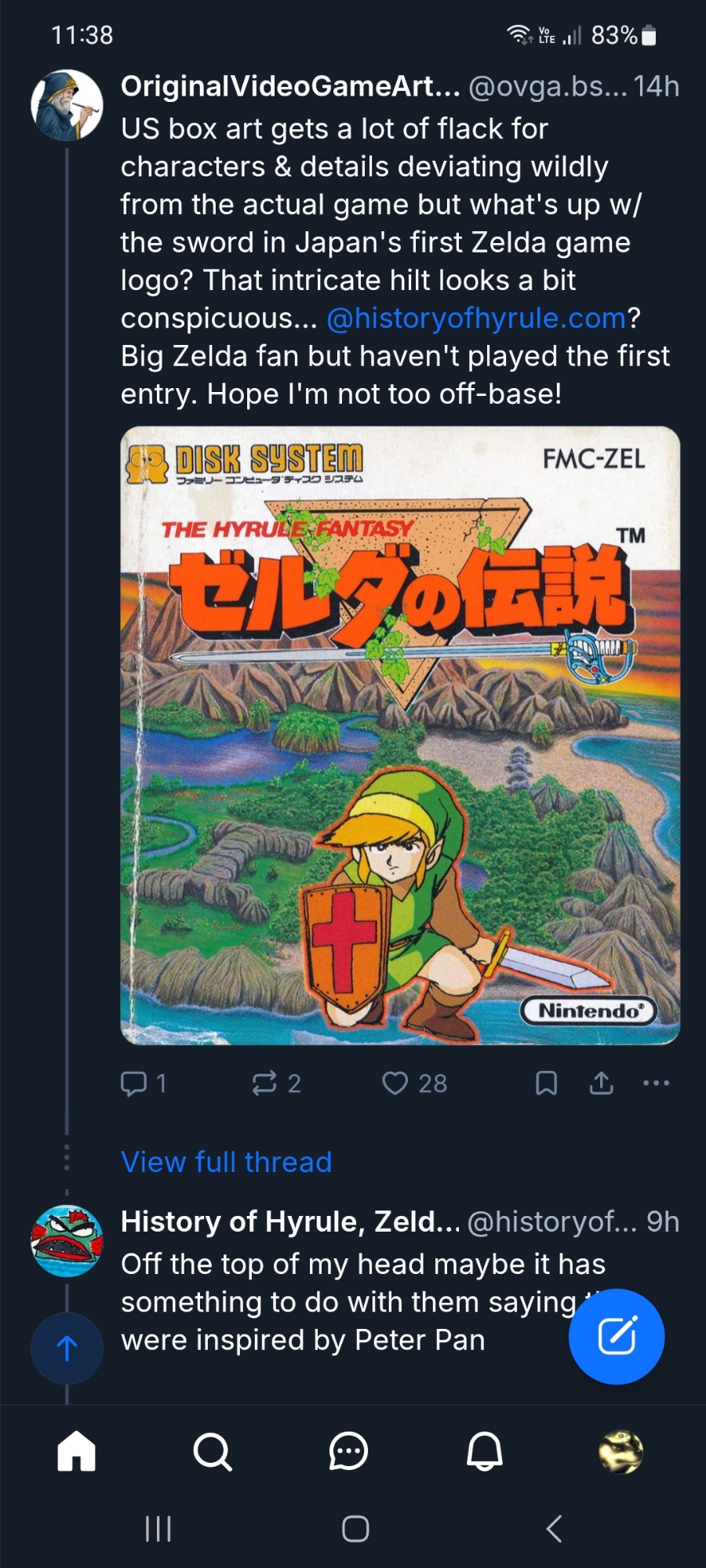The height and width of the screenshot is (1568, 706).
Task: Share the post via share icon
Action: [x=602, y=1083]
